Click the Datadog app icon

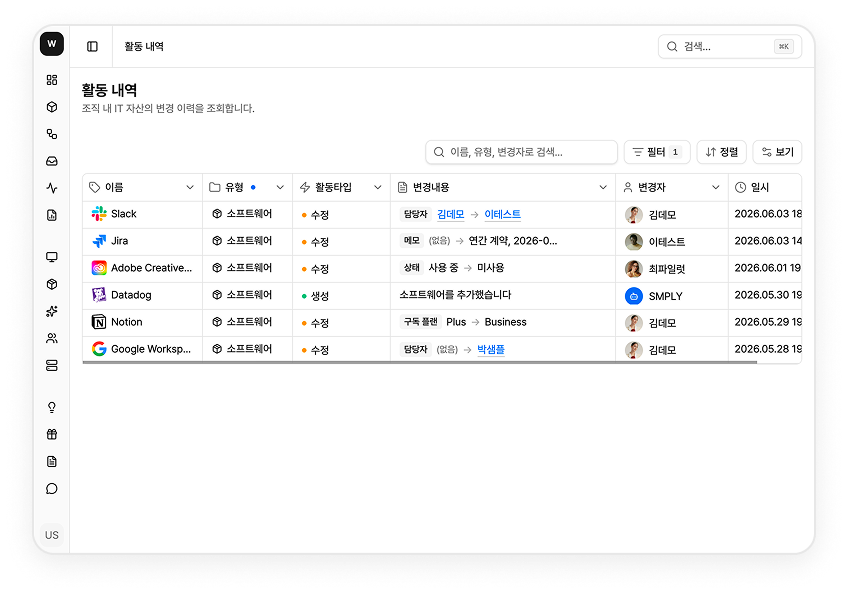99,295
